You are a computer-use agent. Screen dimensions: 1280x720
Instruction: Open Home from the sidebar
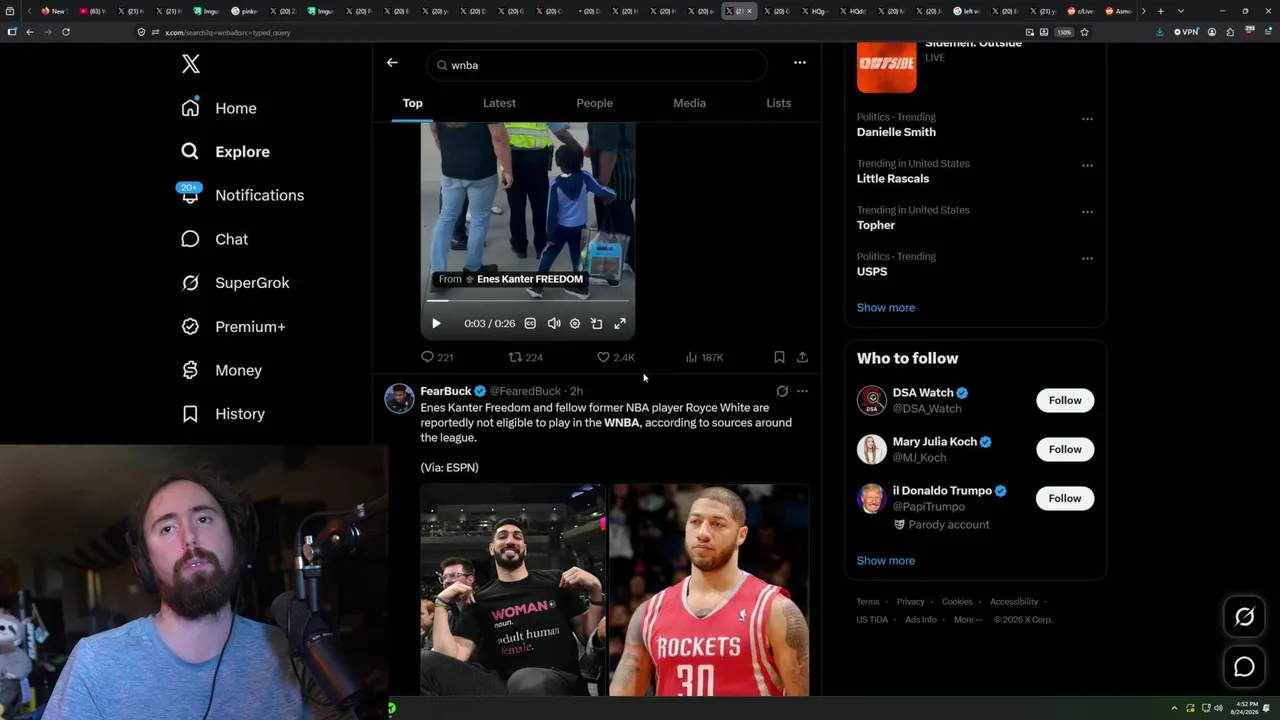point(219,108)
